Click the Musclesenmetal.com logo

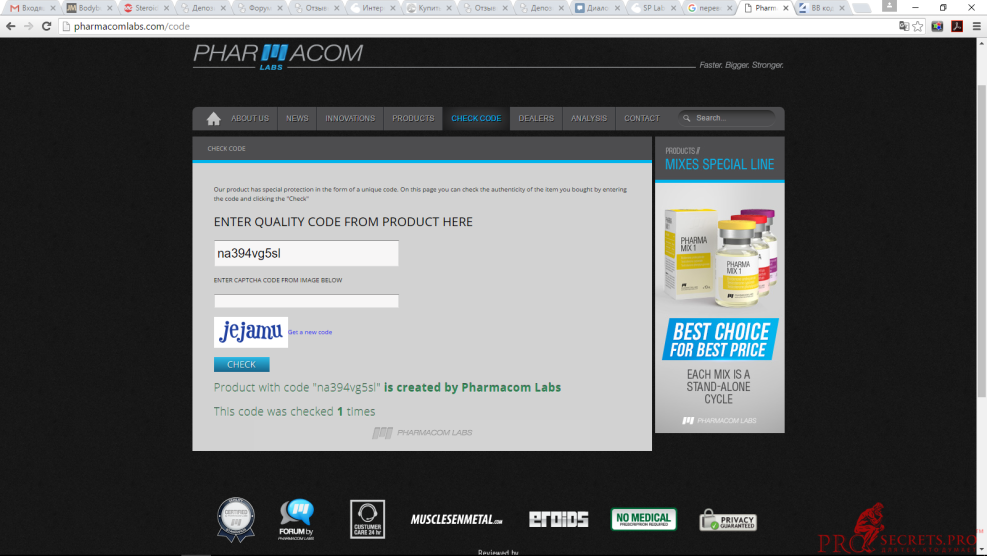pos(456,519)
